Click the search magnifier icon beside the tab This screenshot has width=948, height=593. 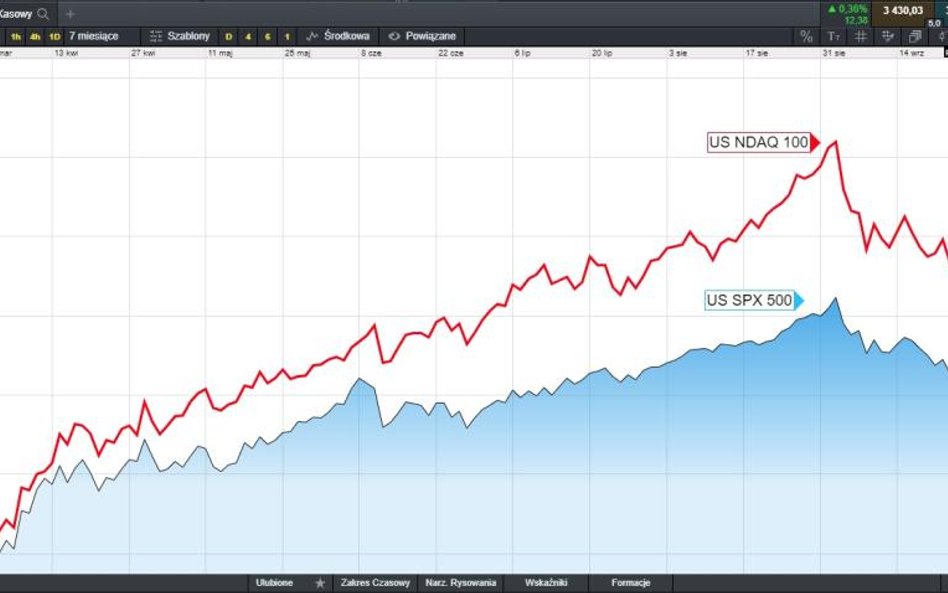pyautogui.click(x=43, y=13)
